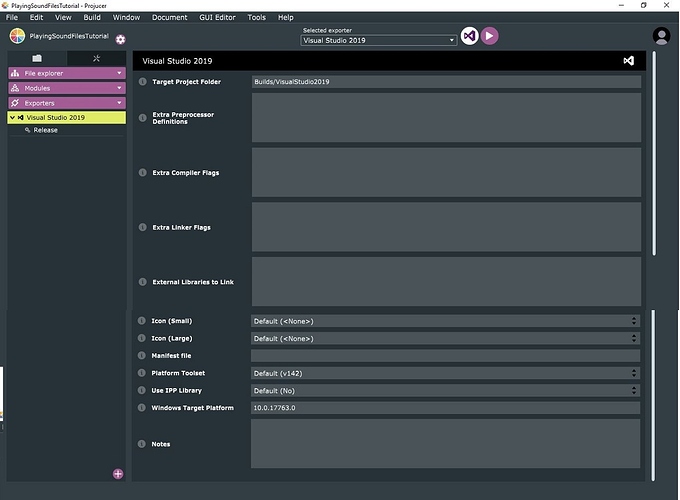Click the upper settings panel scrollbar

point(654,154)
